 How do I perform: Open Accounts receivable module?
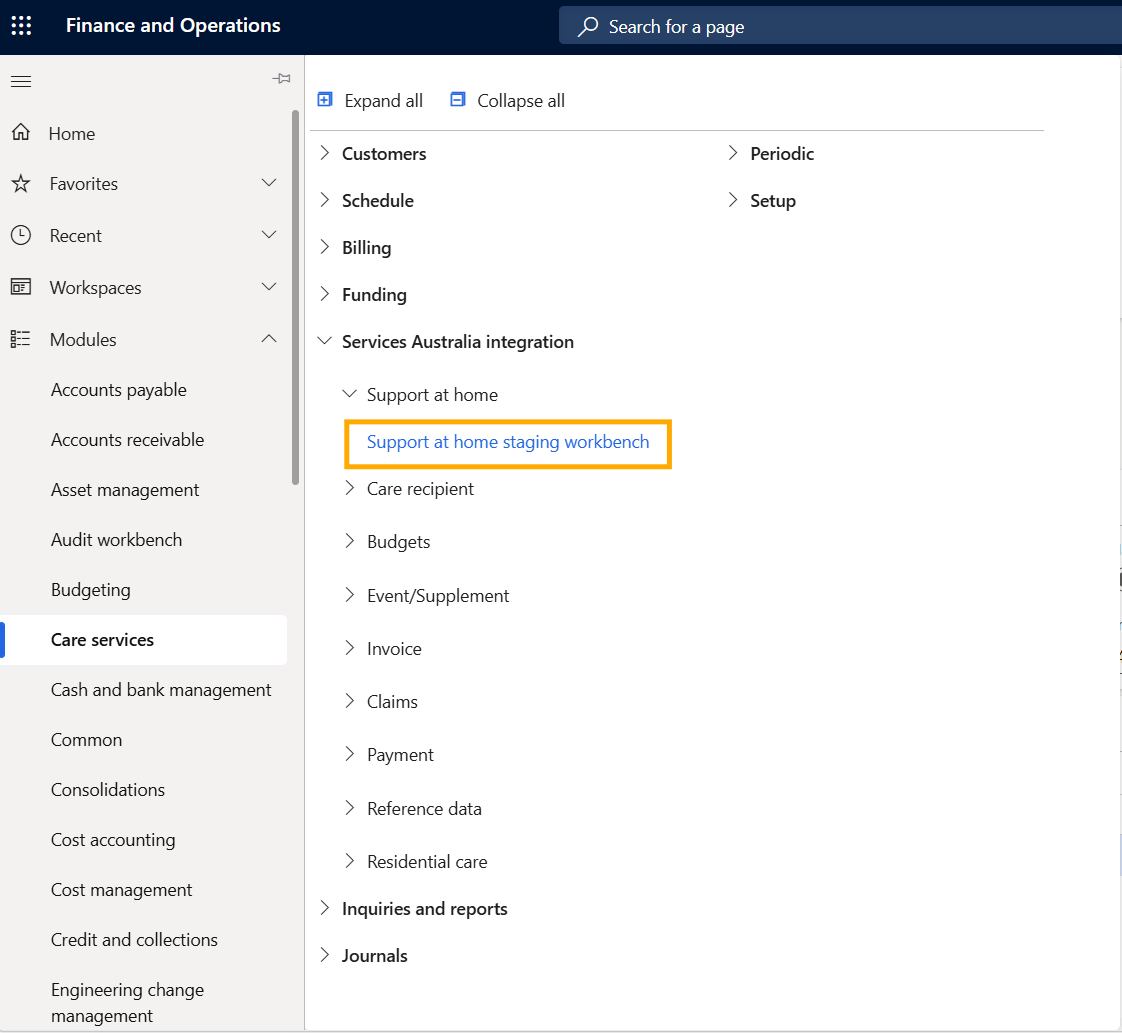click(127, 440)
